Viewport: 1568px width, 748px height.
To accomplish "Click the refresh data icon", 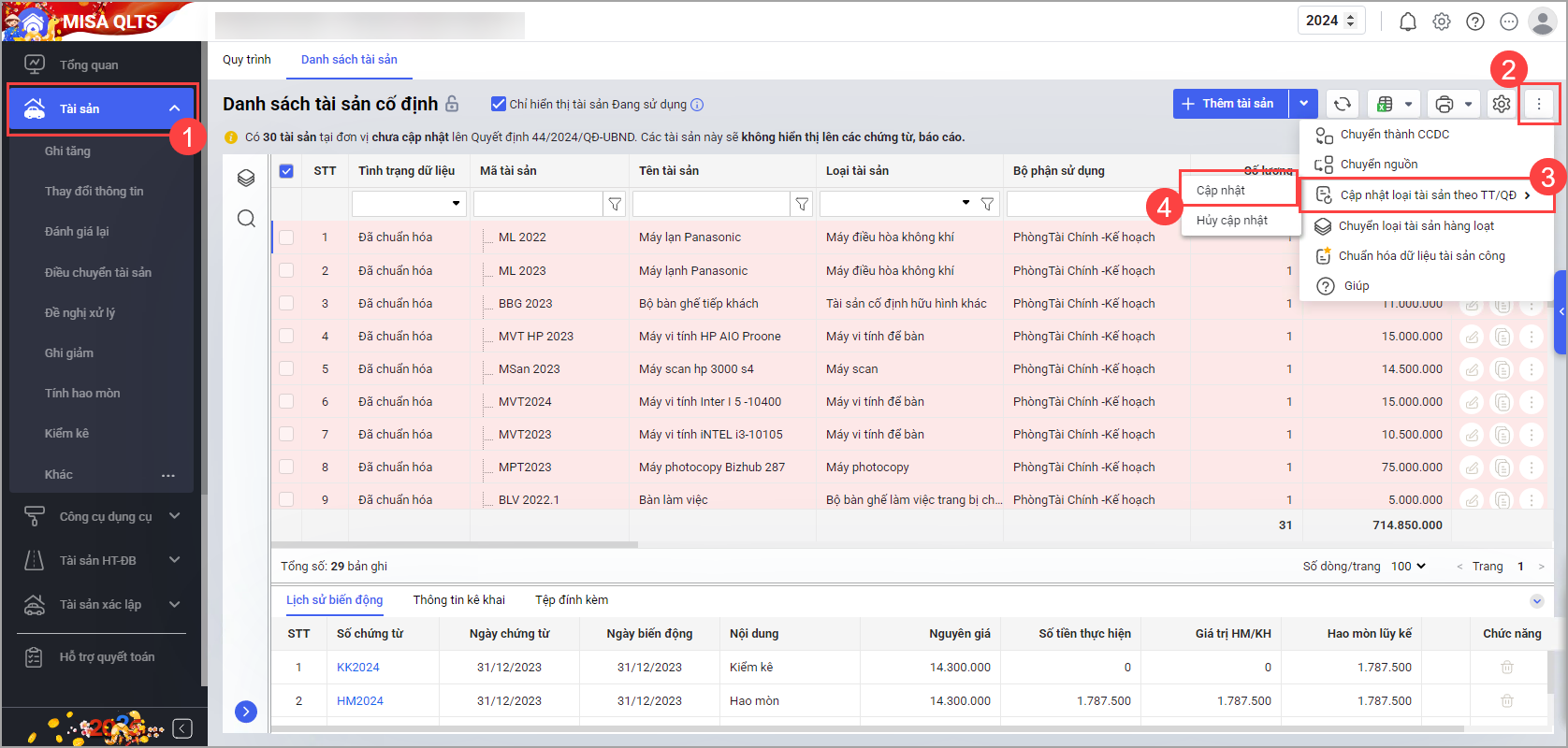I will pos(1342,104).
